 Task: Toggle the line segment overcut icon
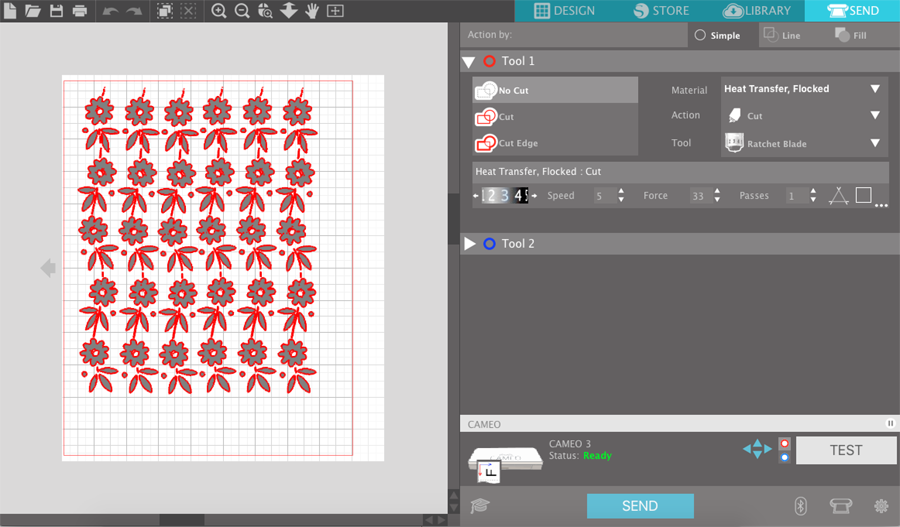(839, 196)
